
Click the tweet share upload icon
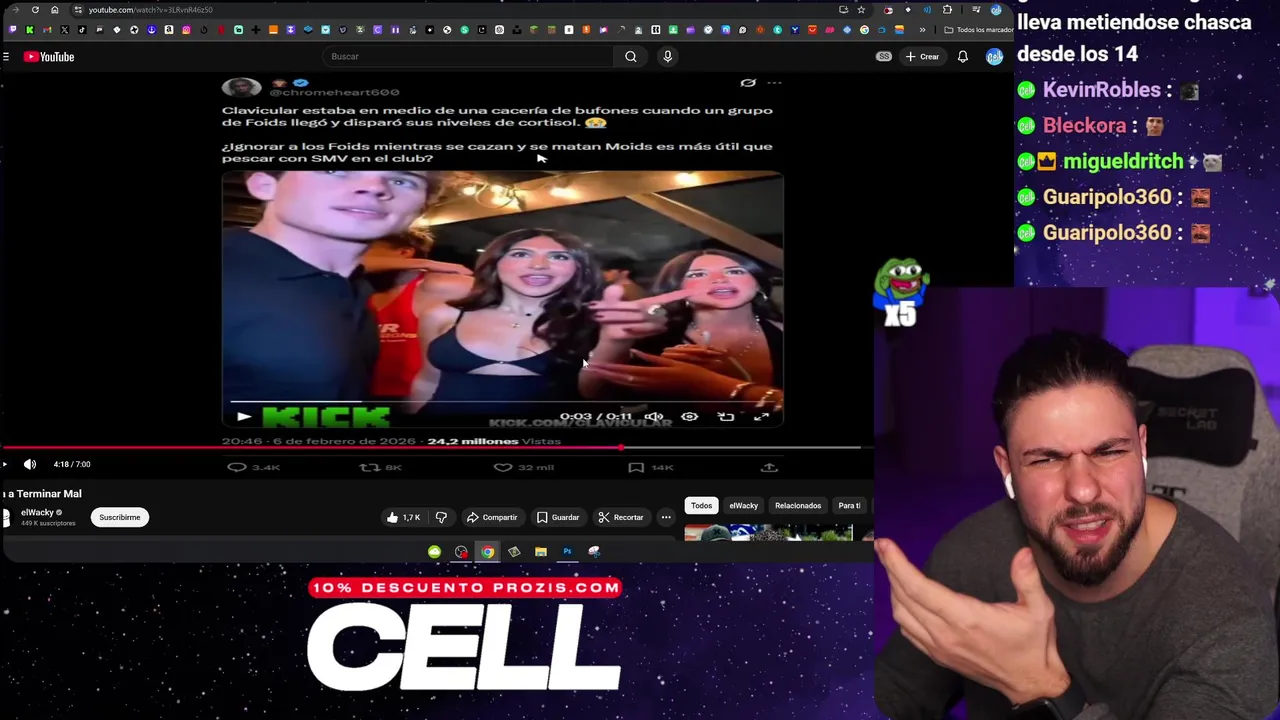point(769,467)
